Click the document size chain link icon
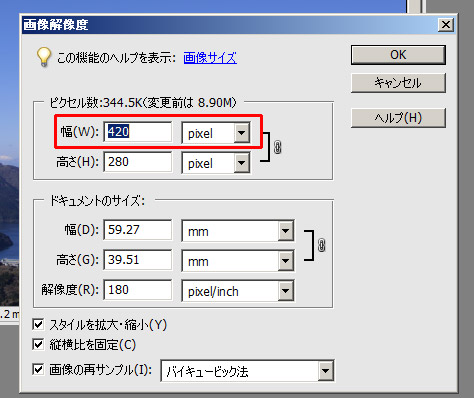Screen dimensions: 474x398 [321, 245]
